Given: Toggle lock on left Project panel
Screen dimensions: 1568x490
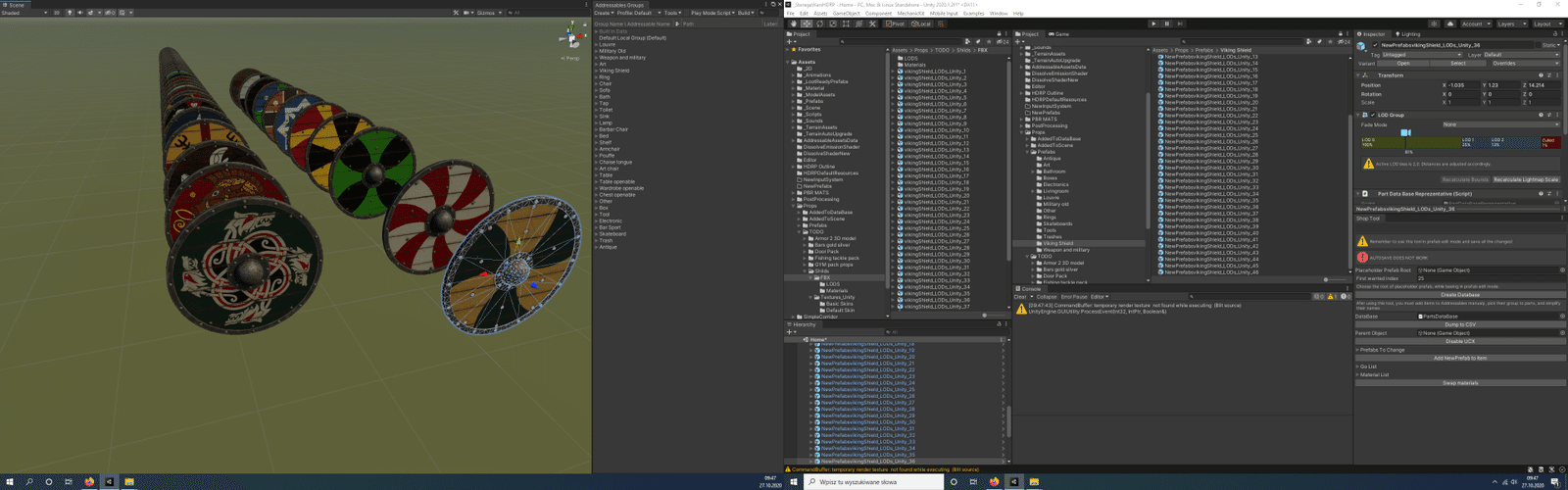Looking at the screenshot, I should [999, 34].
